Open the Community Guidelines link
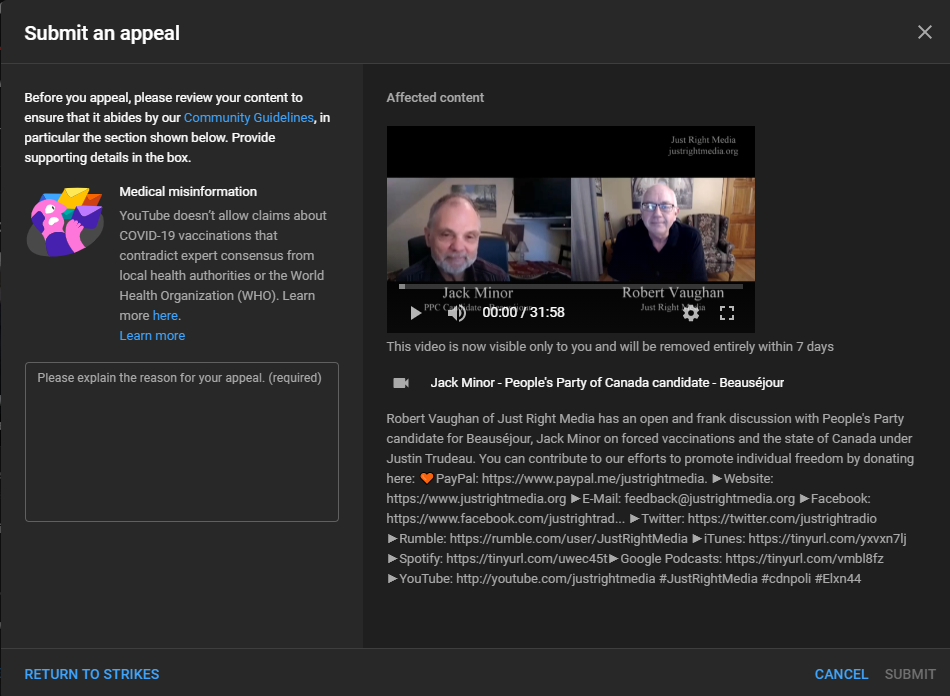 click(x=249, y=118)
